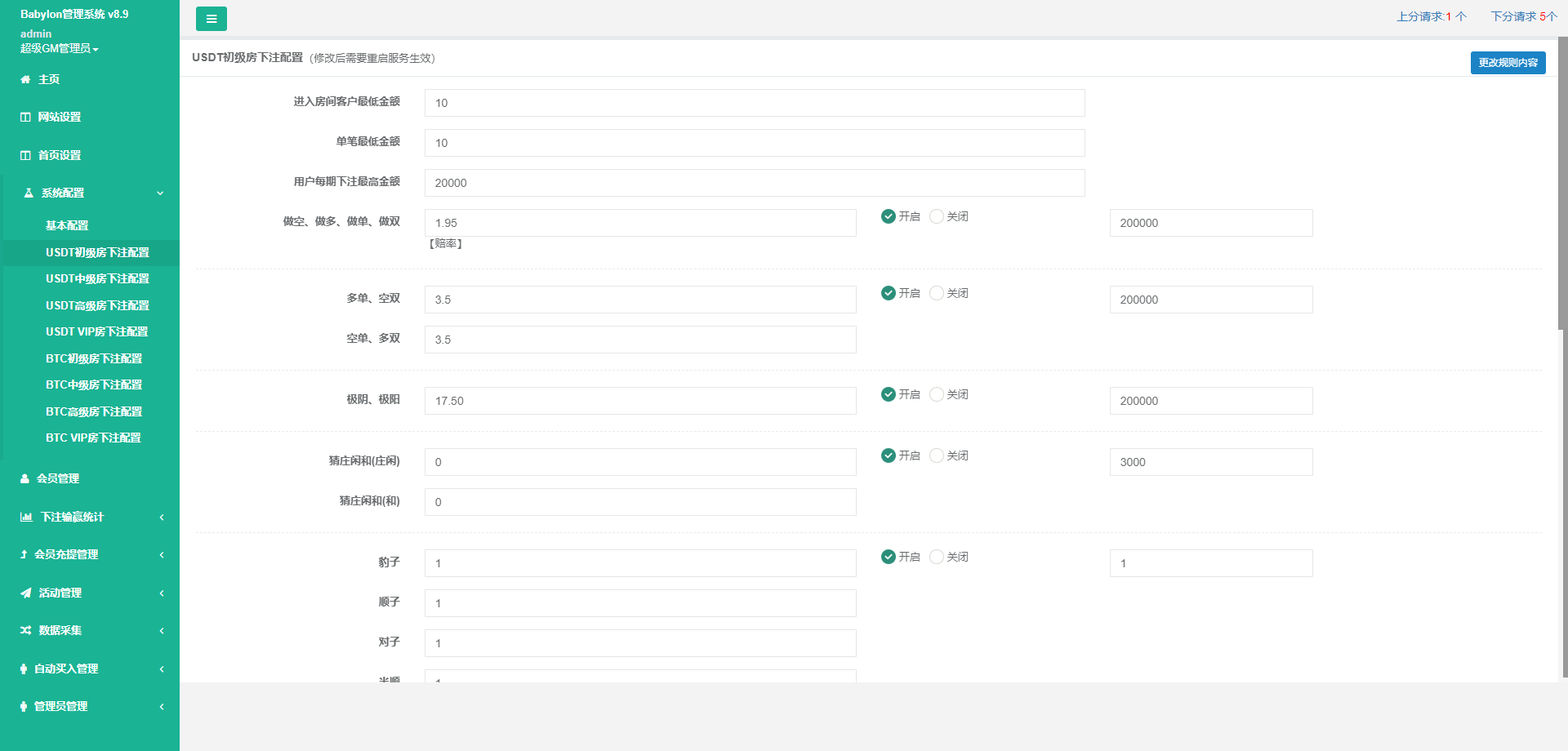
Task: Click the 下注输赢统计 chart icon
Action: (x=26, y=518)
